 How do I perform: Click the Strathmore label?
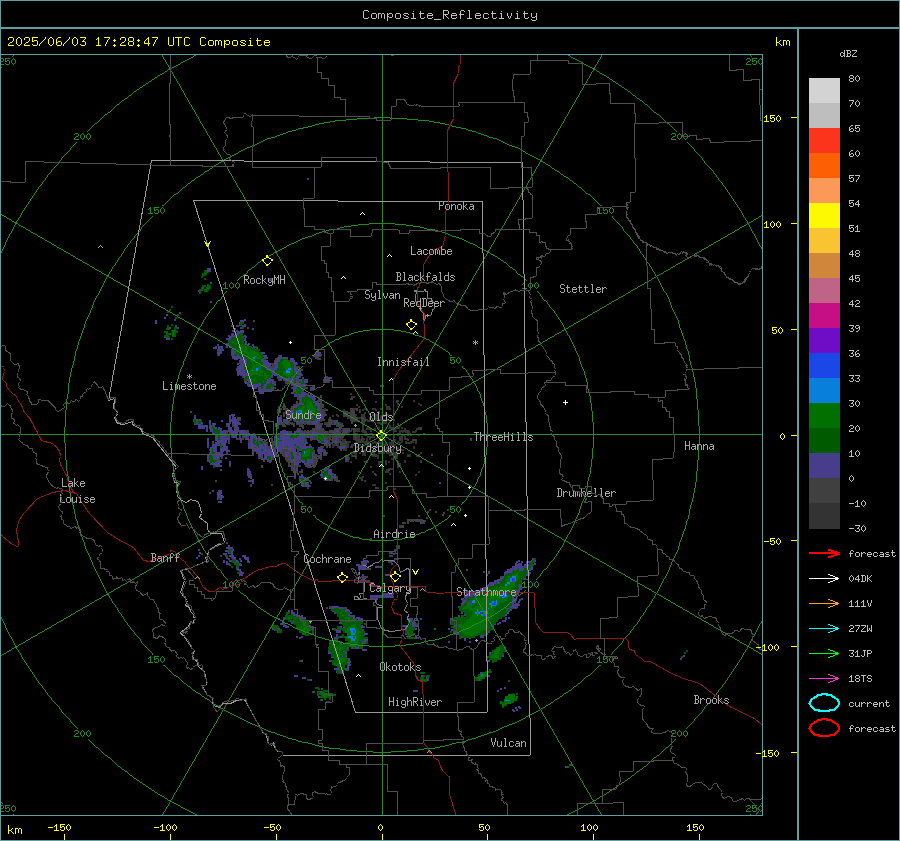click(x=486, y=592)
